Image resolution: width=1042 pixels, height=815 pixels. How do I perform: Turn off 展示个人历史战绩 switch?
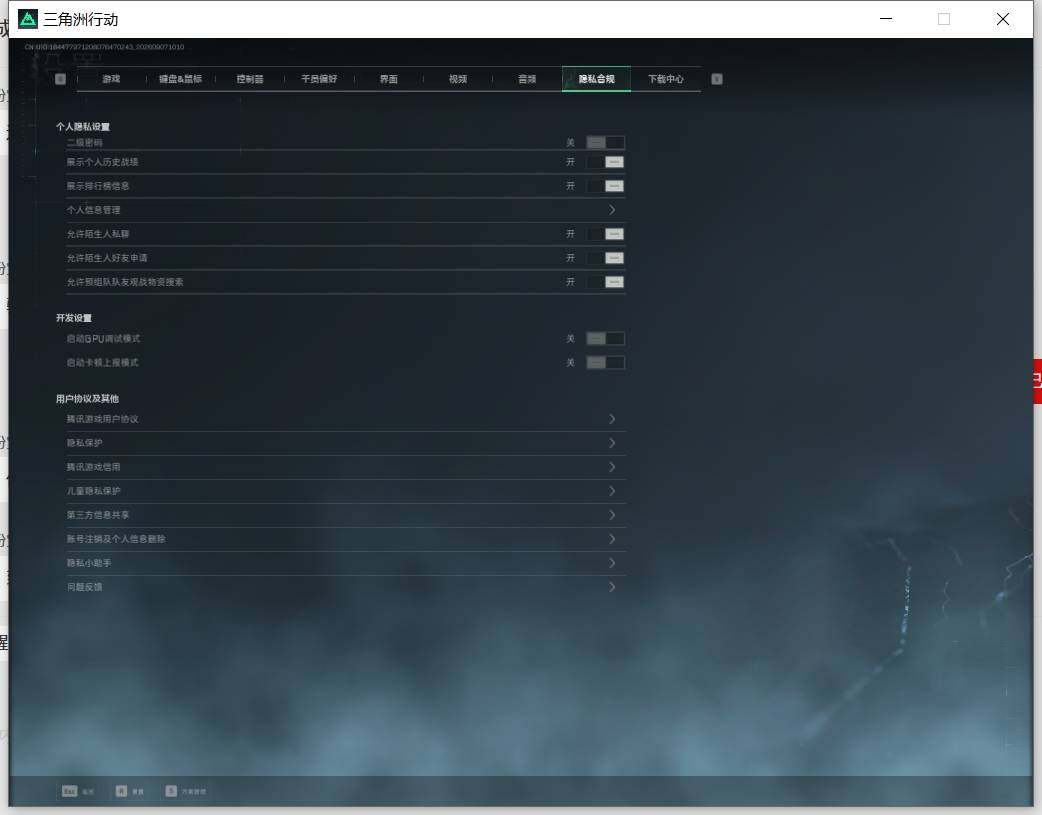[x=605, y=162]
